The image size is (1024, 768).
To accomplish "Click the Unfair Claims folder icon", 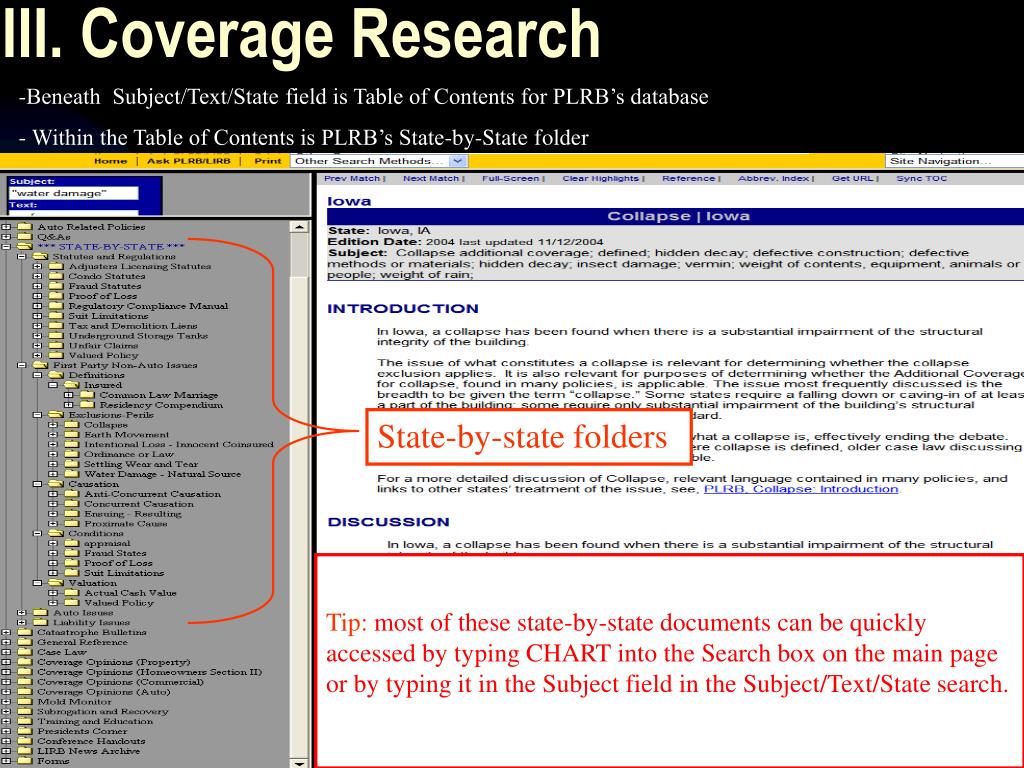I will point(56,345).
